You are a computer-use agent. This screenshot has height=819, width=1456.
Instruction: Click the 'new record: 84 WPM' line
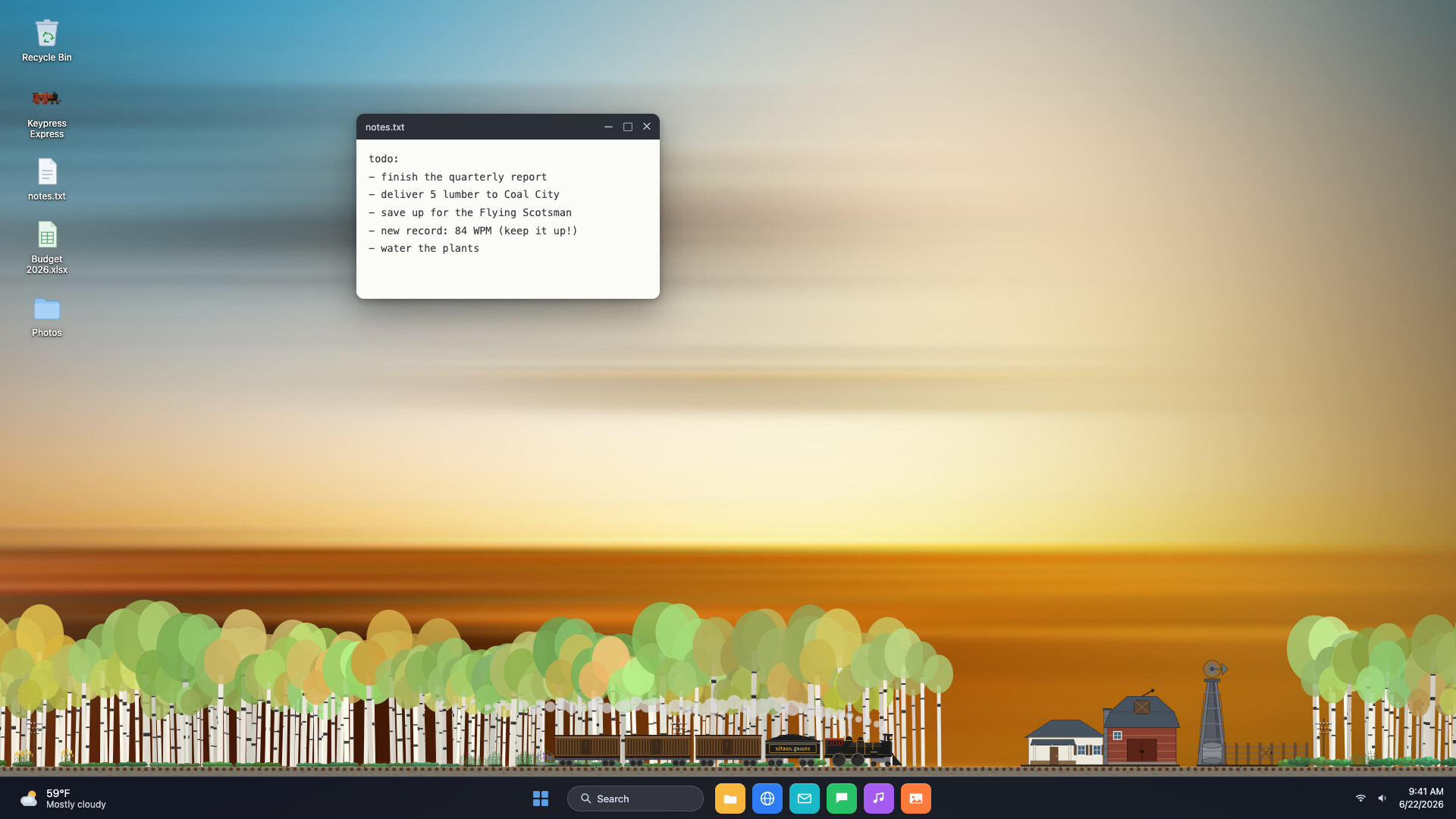(x=473, y=231)
